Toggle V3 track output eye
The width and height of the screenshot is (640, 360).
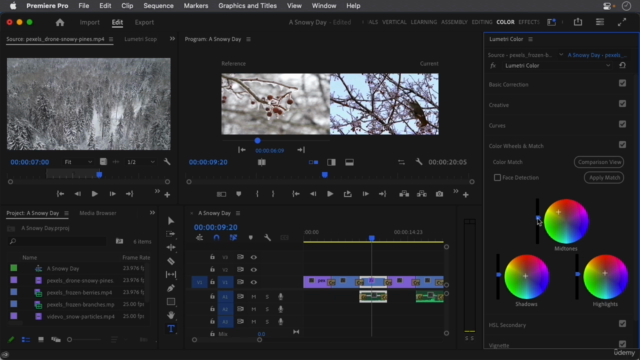(x=253, y=257)
